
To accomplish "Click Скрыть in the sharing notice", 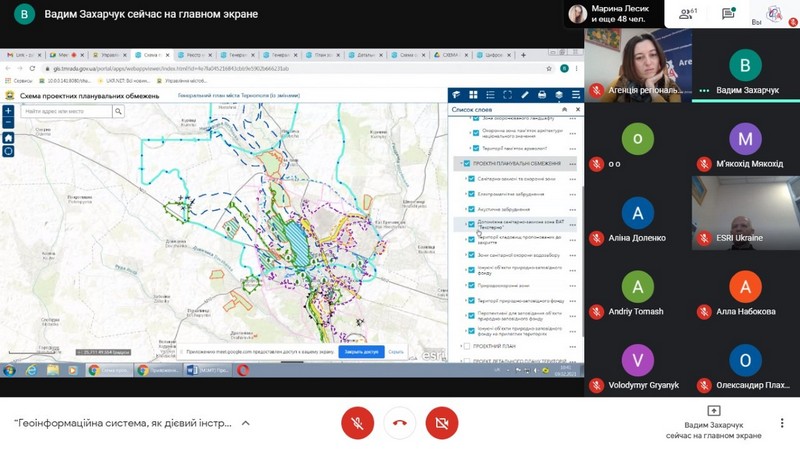I will click(x=396, y=352).
